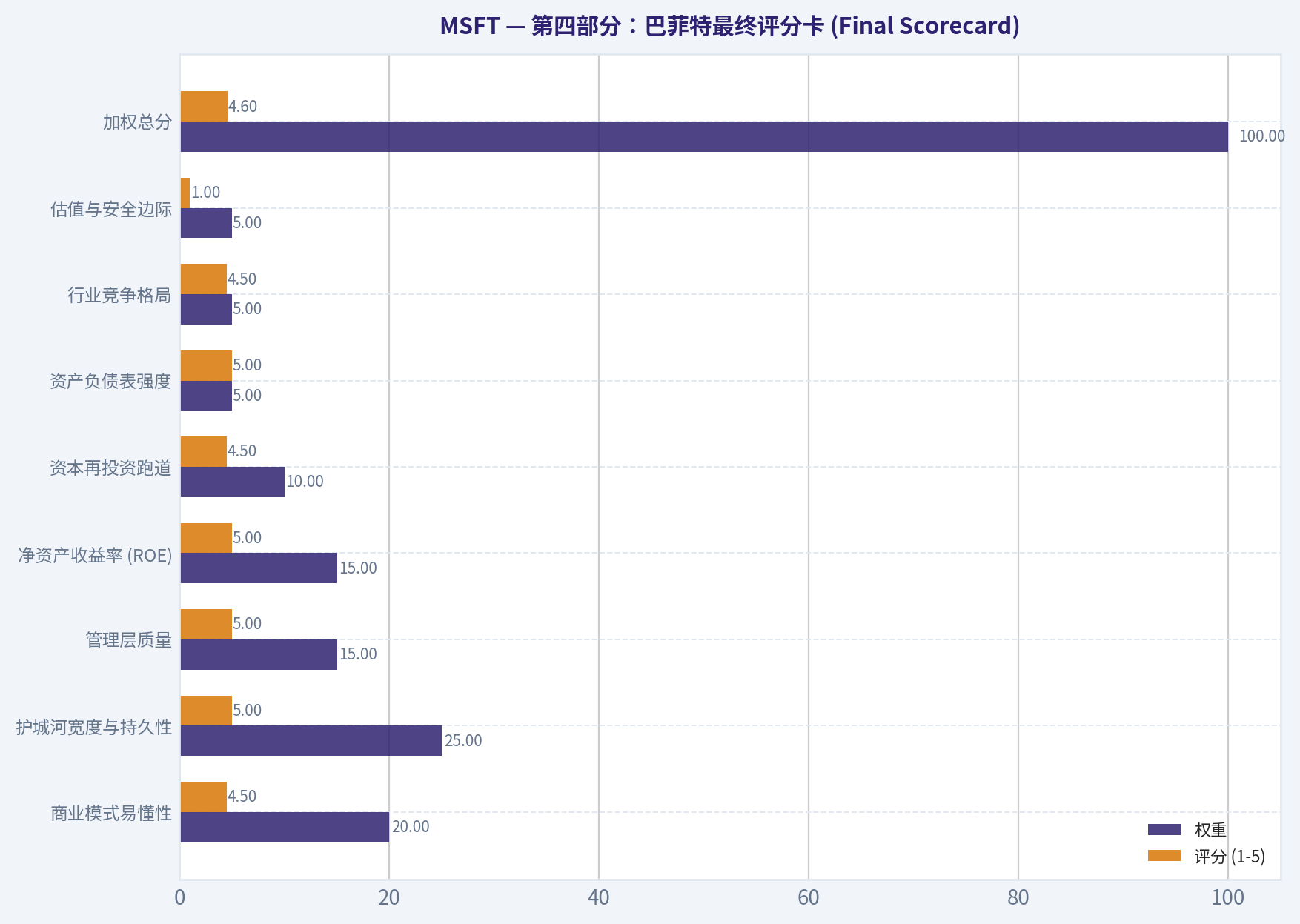Select the purple 权重 legend swatch
The image size is (1300, 924).
1164,829
